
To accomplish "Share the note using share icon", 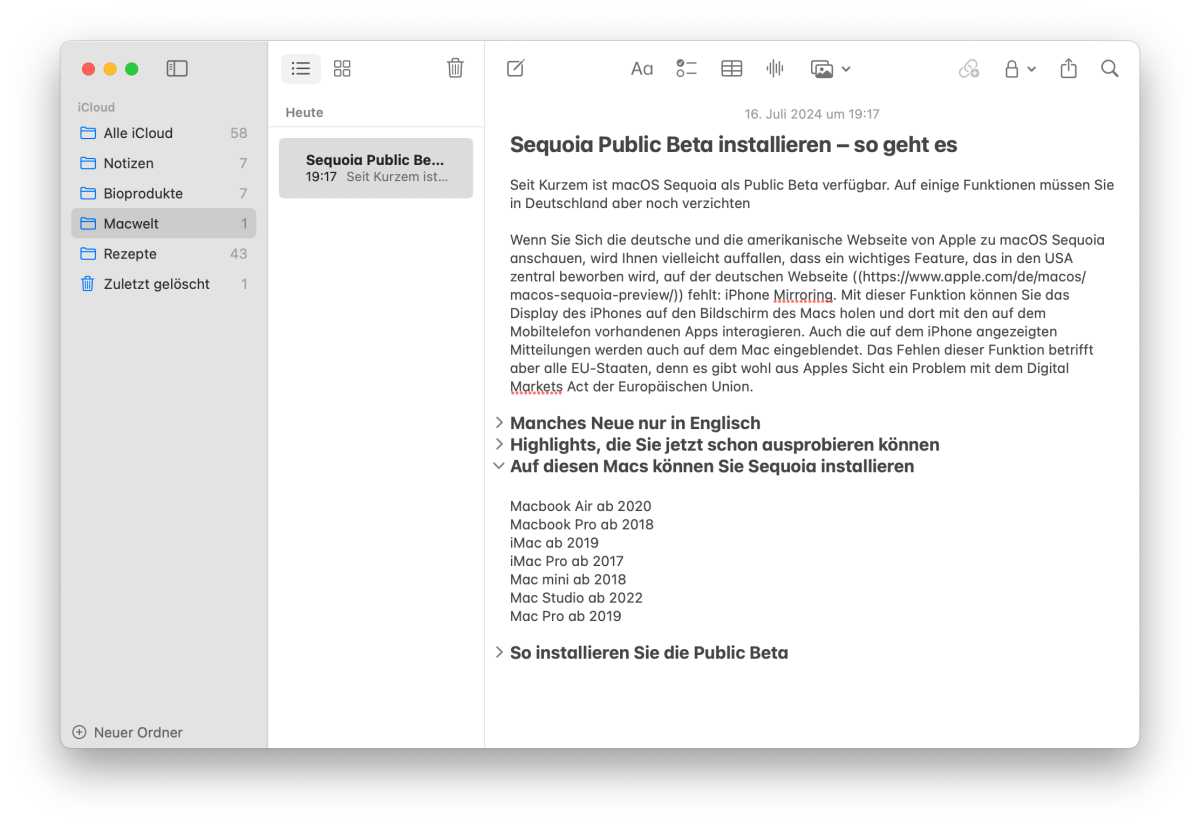I will click(1068, 68).
